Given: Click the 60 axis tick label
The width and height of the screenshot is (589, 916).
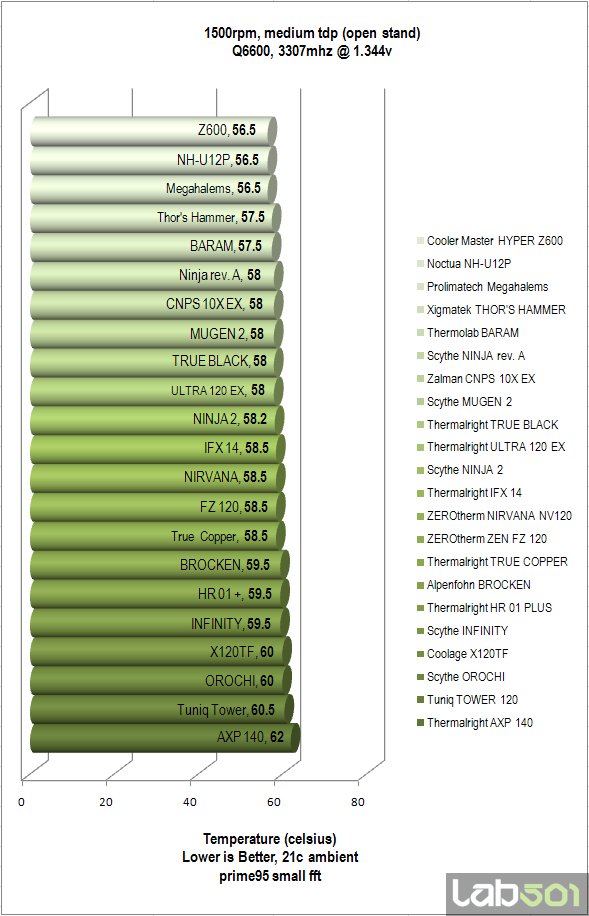Looking at the screenshot, I should click(274, 802).
